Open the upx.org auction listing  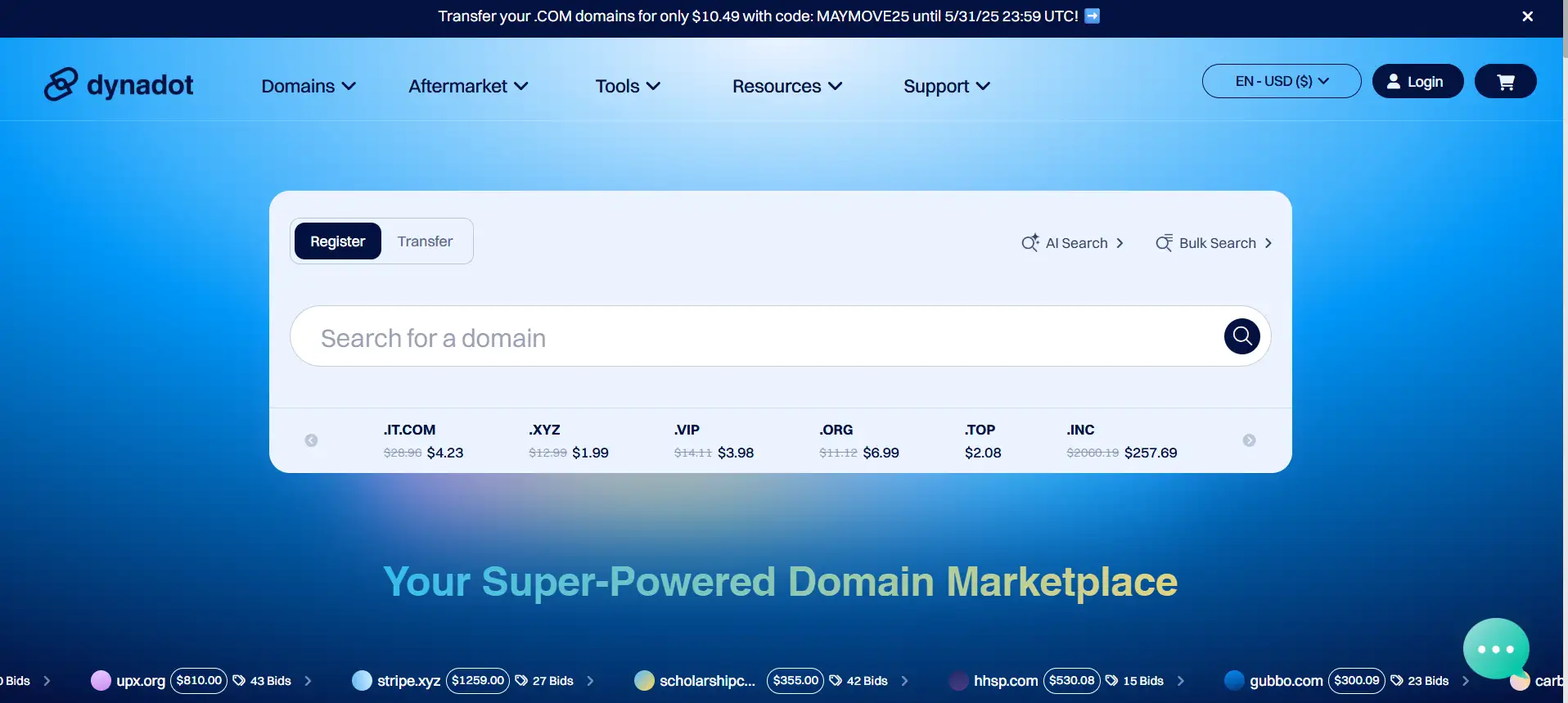click(x=141, y=681)
